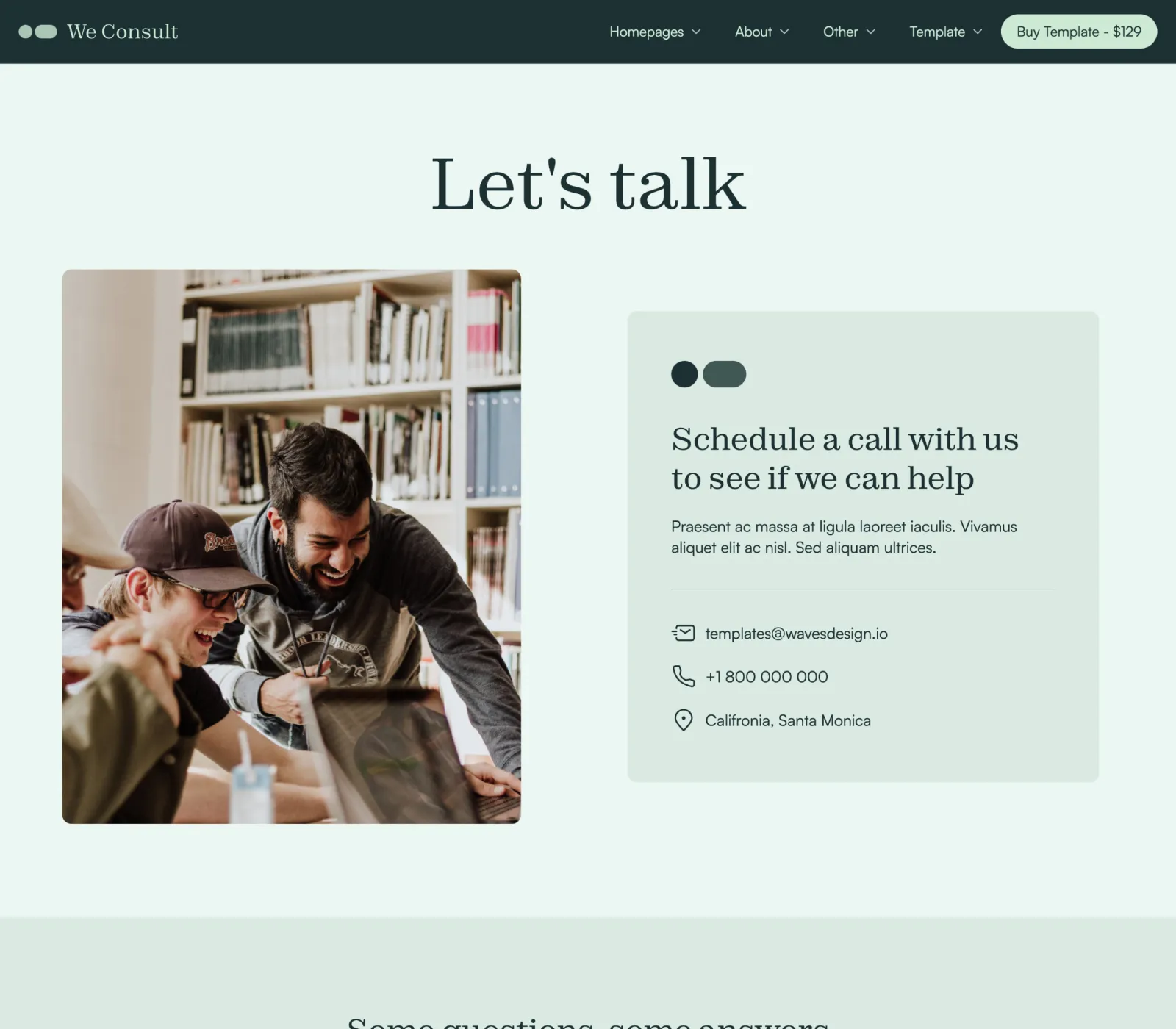The image size is (1176, 1029).
Task: Open the Template navigation menu
Action: point(937,32)
